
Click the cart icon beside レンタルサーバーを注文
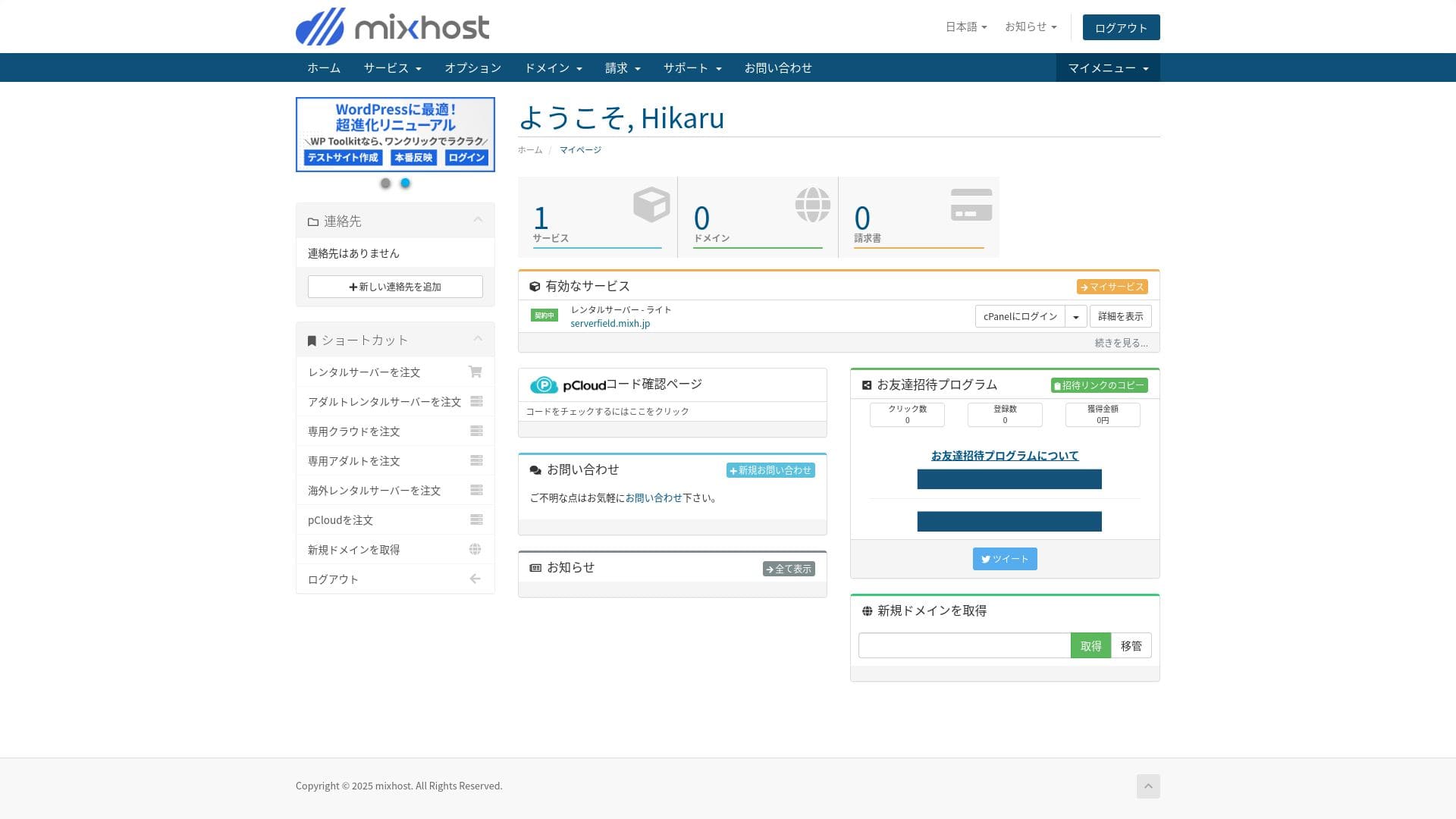[x=475, y=372]
